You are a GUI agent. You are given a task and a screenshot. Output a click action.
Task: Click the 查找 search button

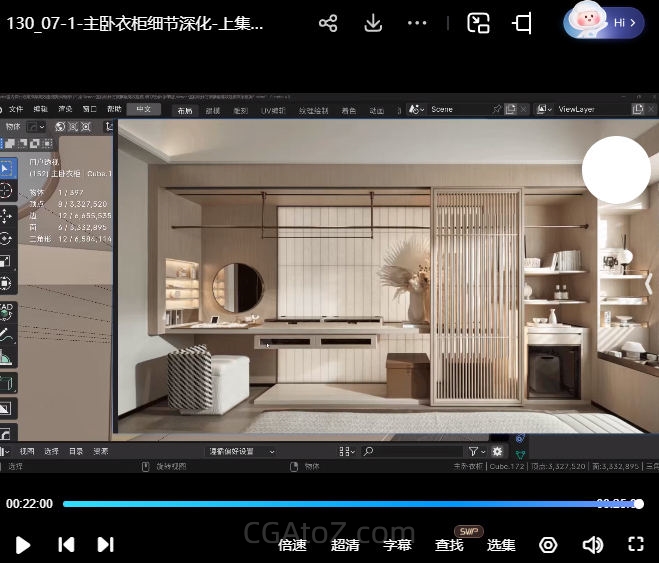click(449, 545)
